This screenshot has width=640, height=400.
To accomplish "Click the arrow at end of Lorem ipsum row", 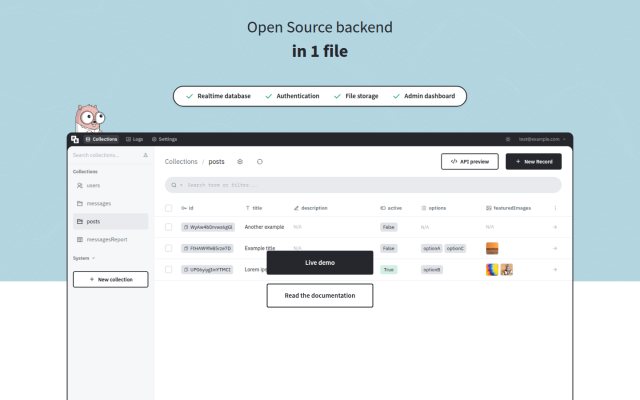I will (x=555, y=269).
